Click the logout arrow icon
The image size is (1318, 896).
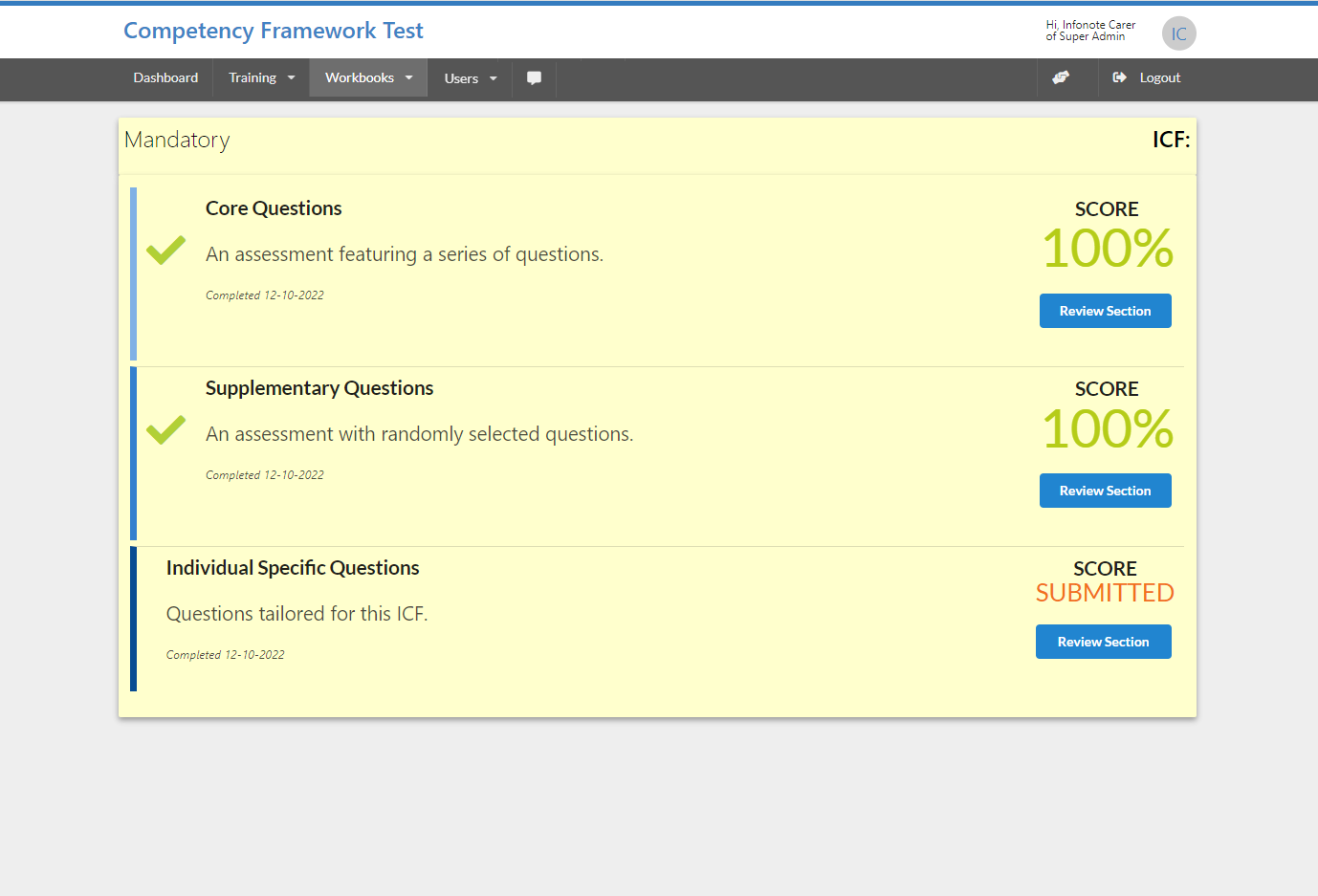click(1119, 77)
